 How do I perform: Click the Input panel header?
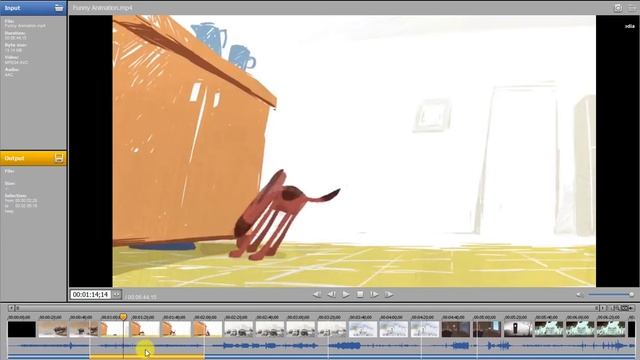[x=33, y=8]
